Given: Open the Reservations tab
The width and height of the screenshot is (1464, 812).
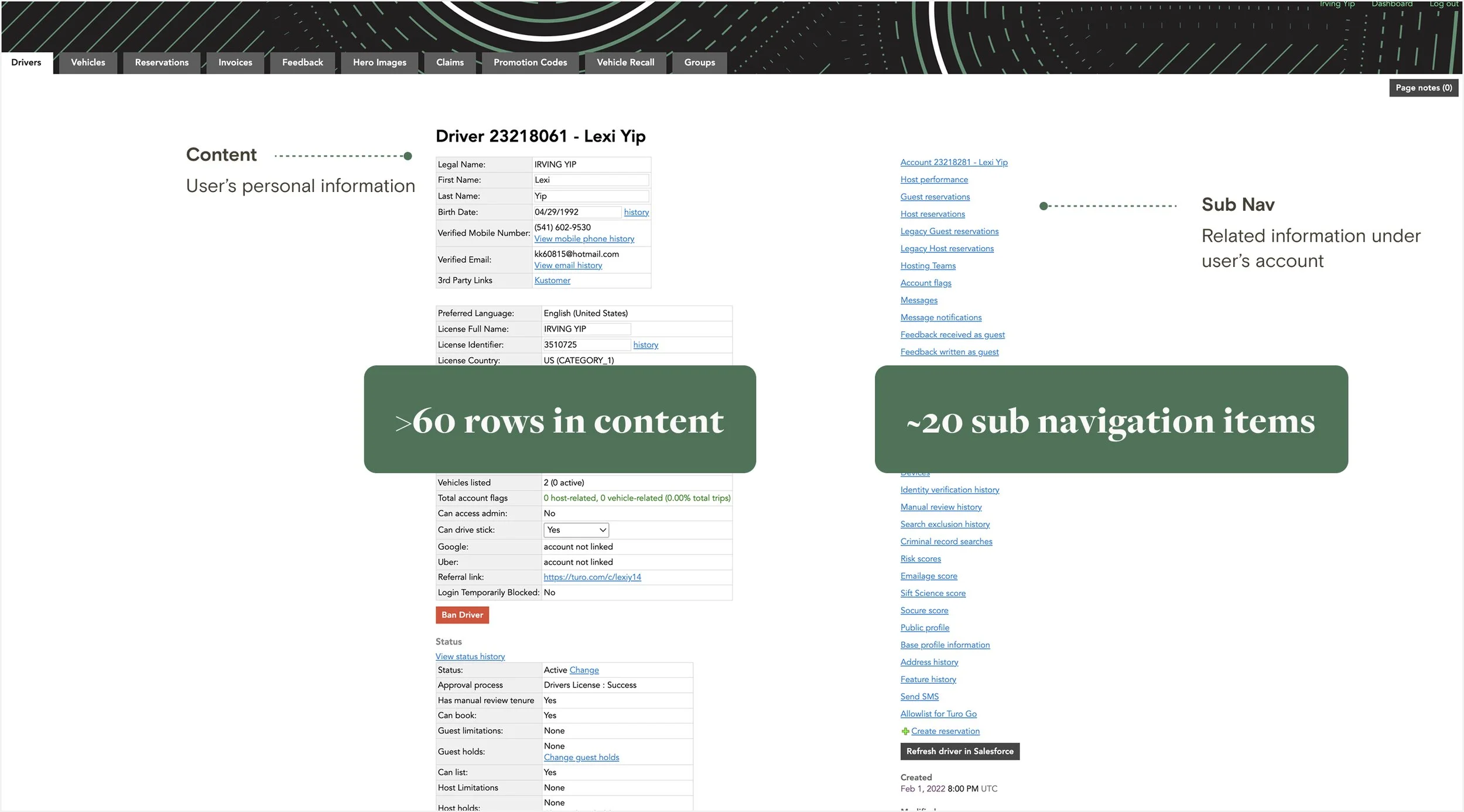Looking at the screenshot, I should tap(162, 63).
